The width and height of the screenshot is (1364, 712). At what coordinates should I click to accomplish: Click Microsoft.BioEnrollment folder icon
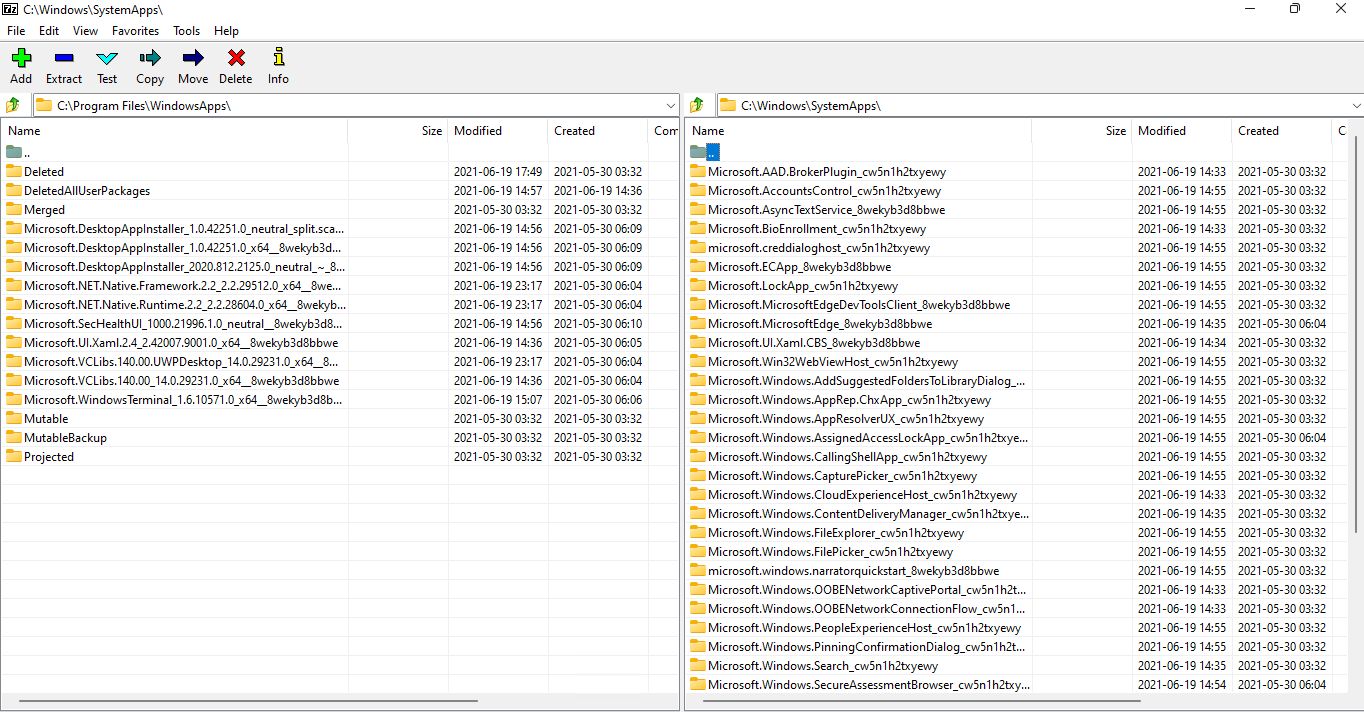[698, 228]
